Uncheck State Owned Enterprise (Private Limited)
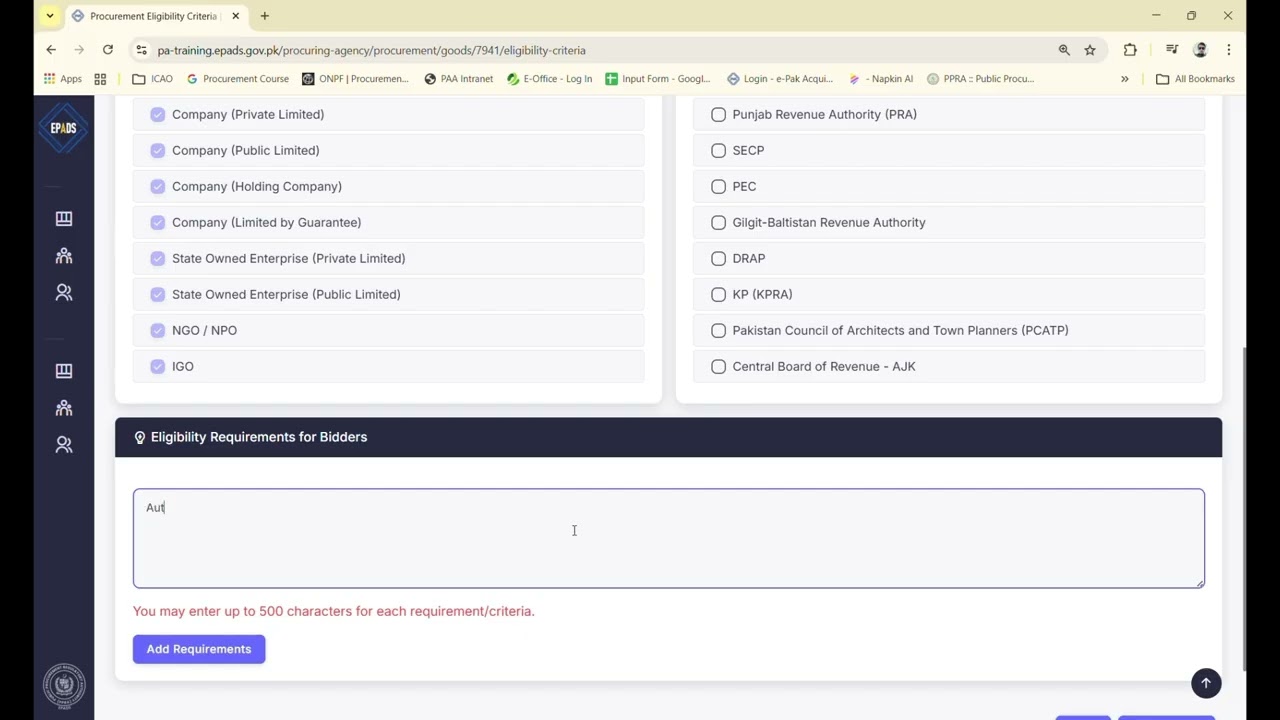The image size is (1280, 720). coord(158,258)
